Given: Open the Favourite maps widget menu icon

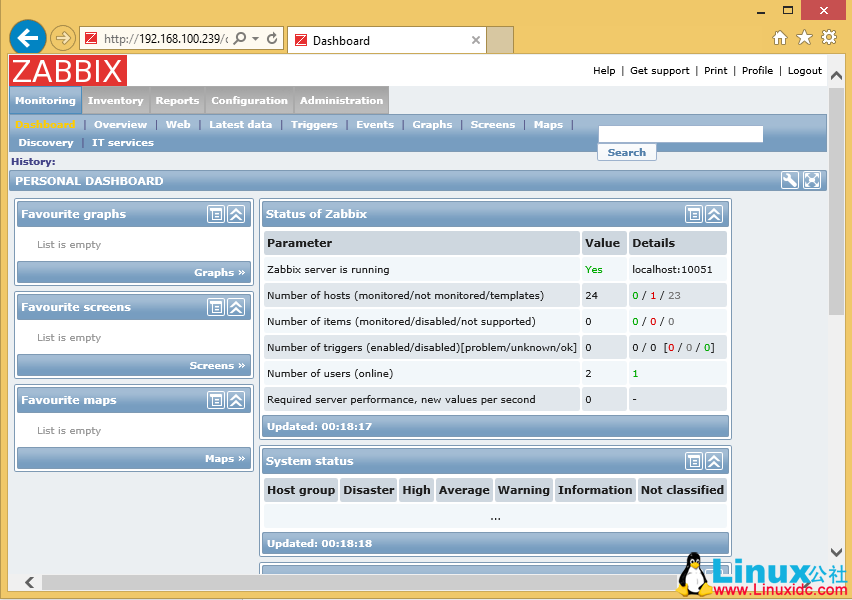Looking at the screenshot, I should tap(216, 399).
